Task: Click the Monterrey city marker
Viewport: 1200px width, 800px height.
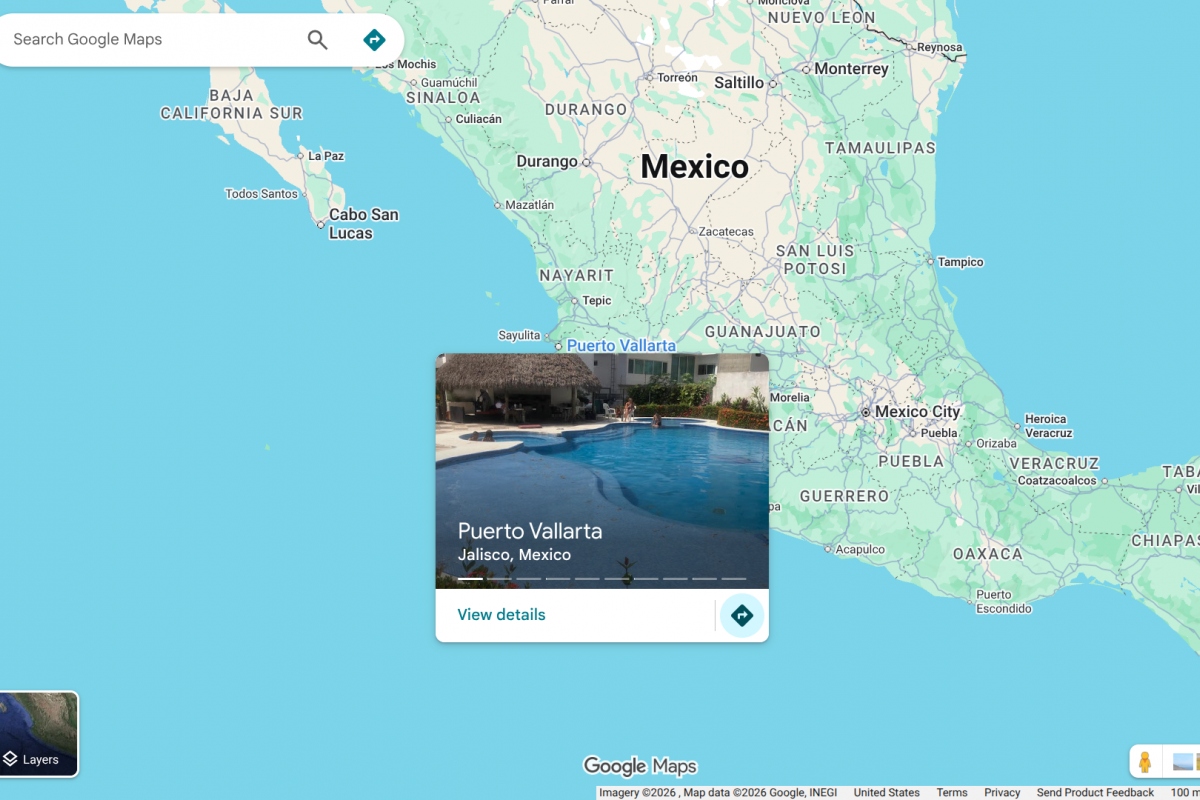Action: click(806, 70)
